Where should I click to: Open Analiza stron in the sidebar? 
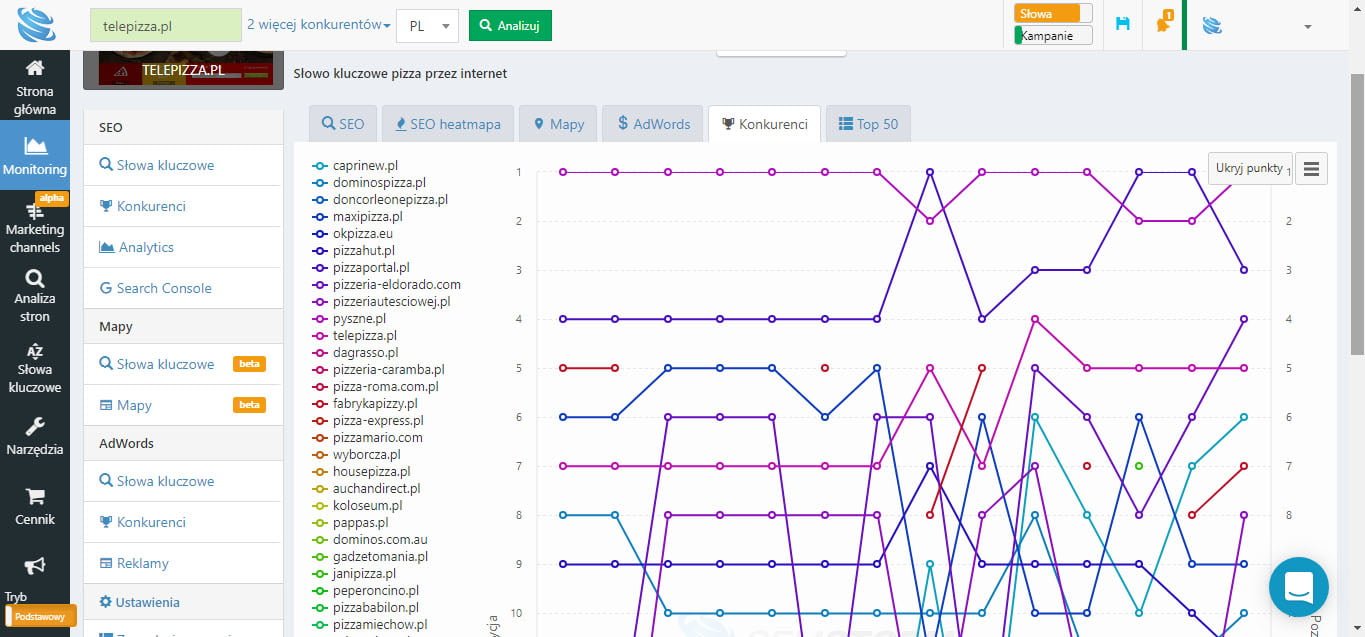[35, 296]
